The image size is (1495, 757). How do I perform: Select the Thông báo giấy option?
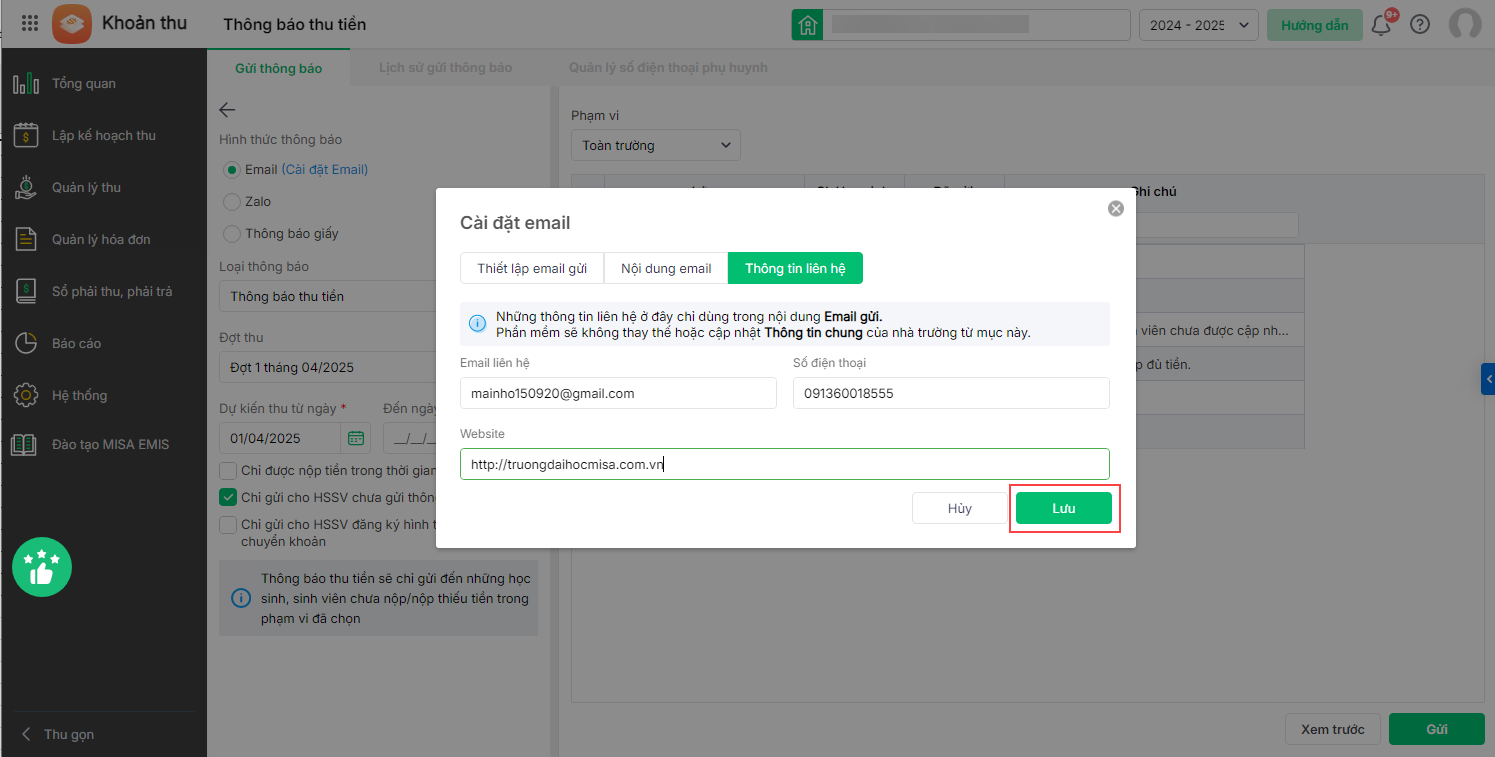[232, 233]
